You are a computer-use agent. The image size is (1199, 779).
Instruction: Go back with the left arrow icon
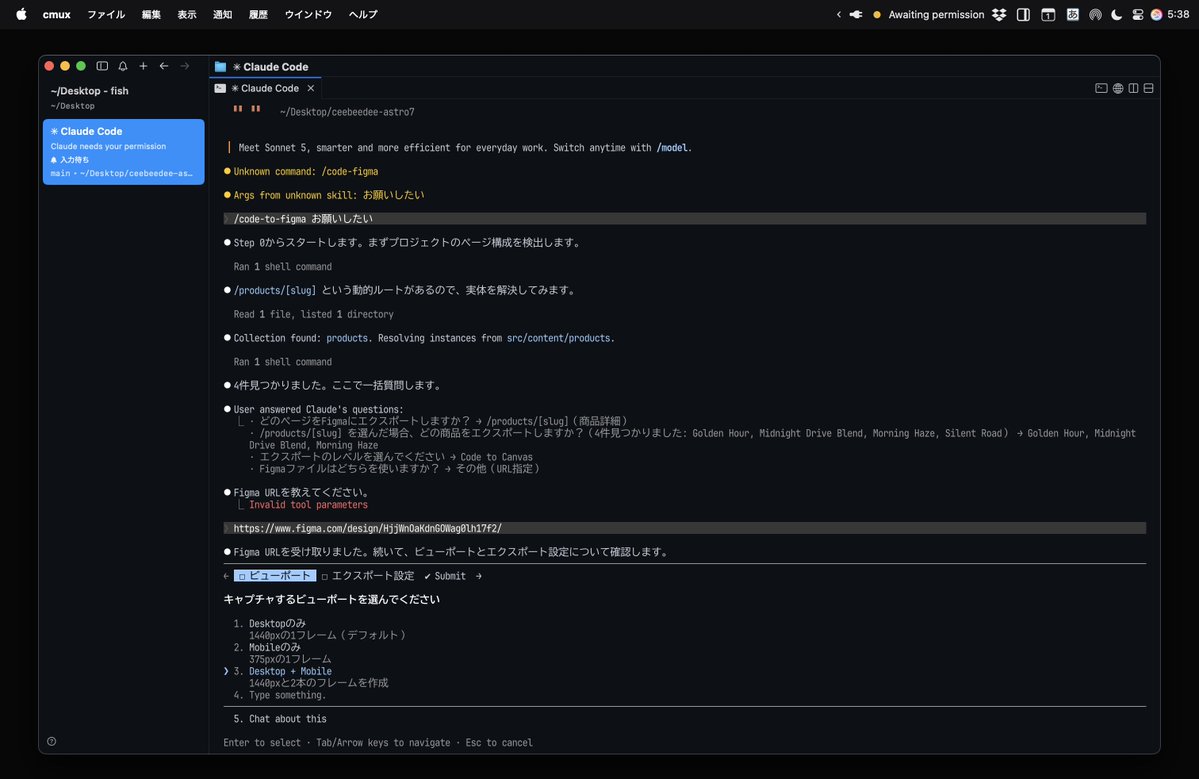(x=164, y=67)
